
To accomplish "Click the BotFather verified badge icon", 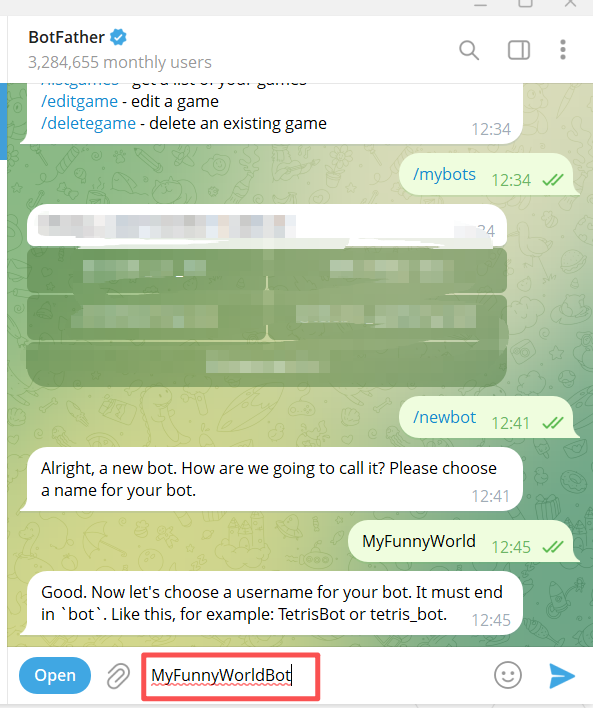I will (118, 37).
